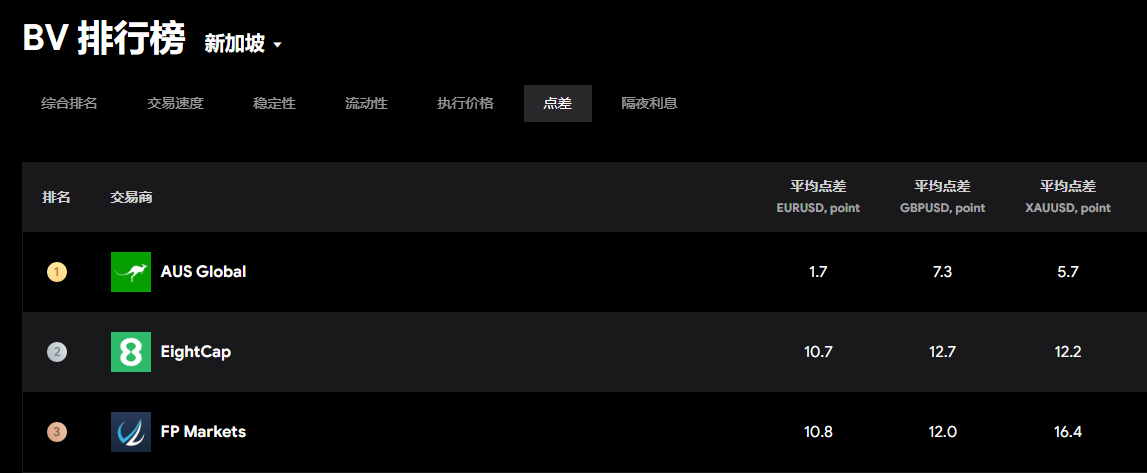The height and width of the screenshot is (473, 1147).
Task: Sort by GBPUSD average spread column
Action: point(942,196)
